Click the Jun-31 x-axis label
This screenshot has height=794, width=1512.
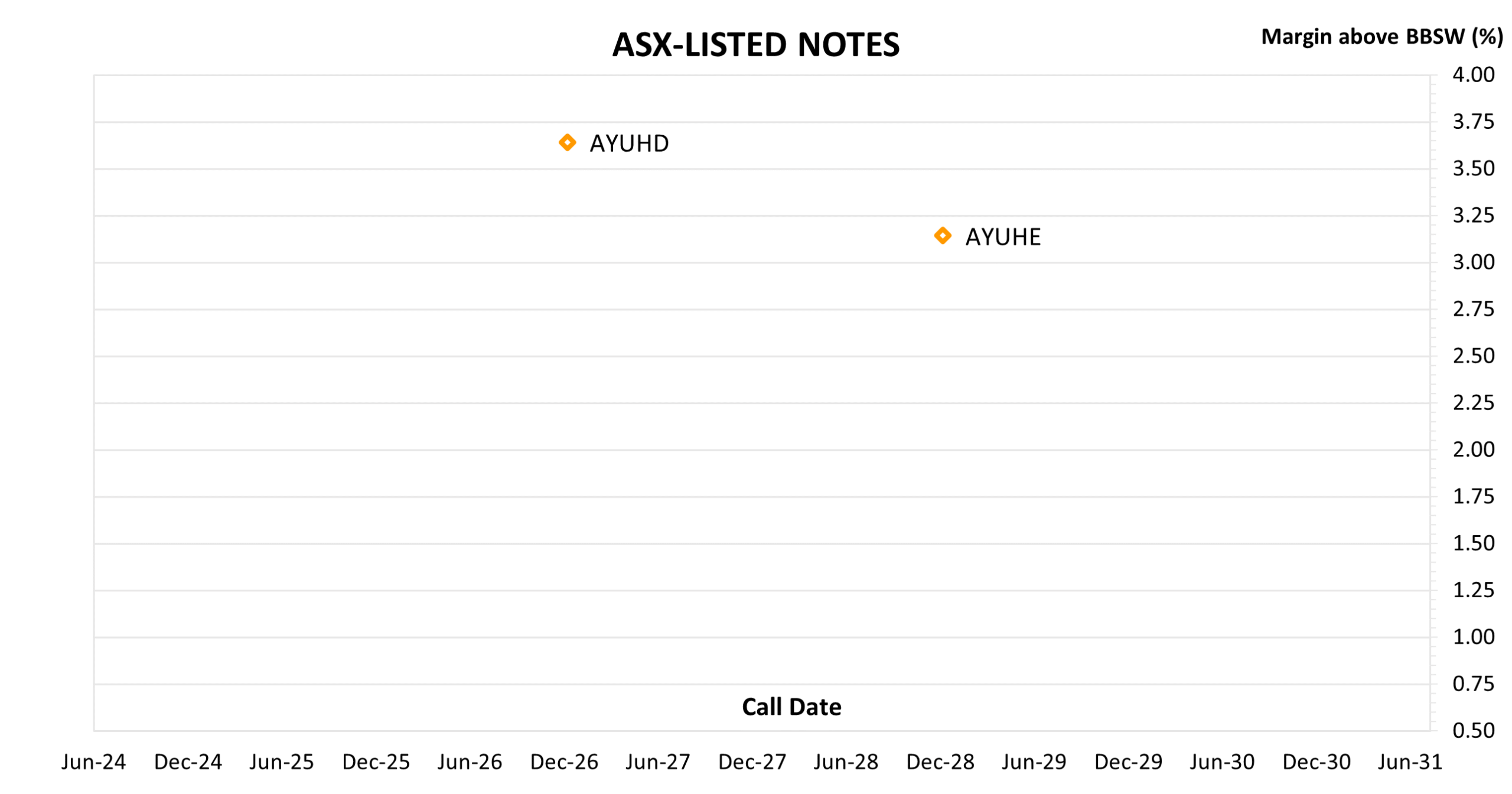1410,762
